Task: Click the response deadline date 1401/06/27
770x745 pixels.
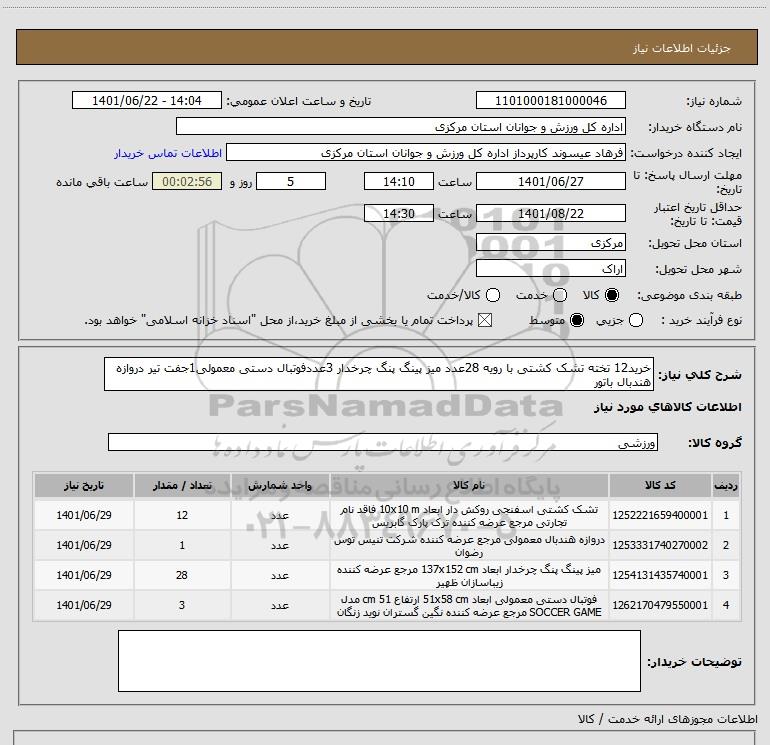Action: [550, 182]
